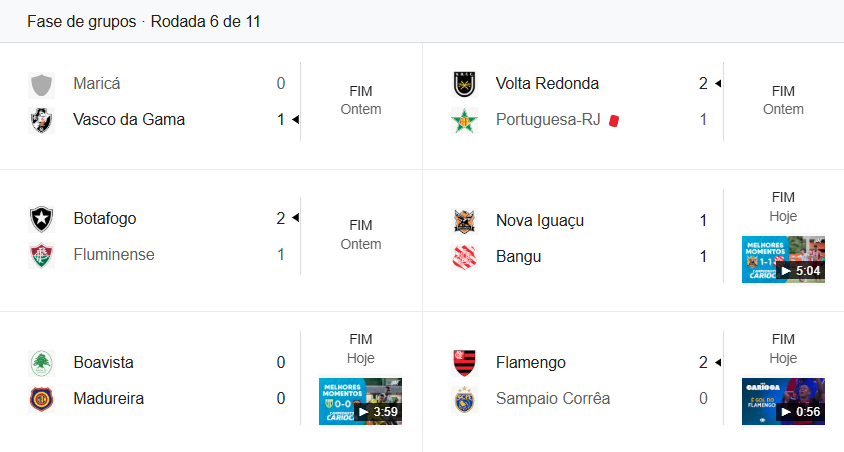This screenshot has width=844, height=452.
Task: Open Vasco da Gama team link
Action: [x=129, y=120]
